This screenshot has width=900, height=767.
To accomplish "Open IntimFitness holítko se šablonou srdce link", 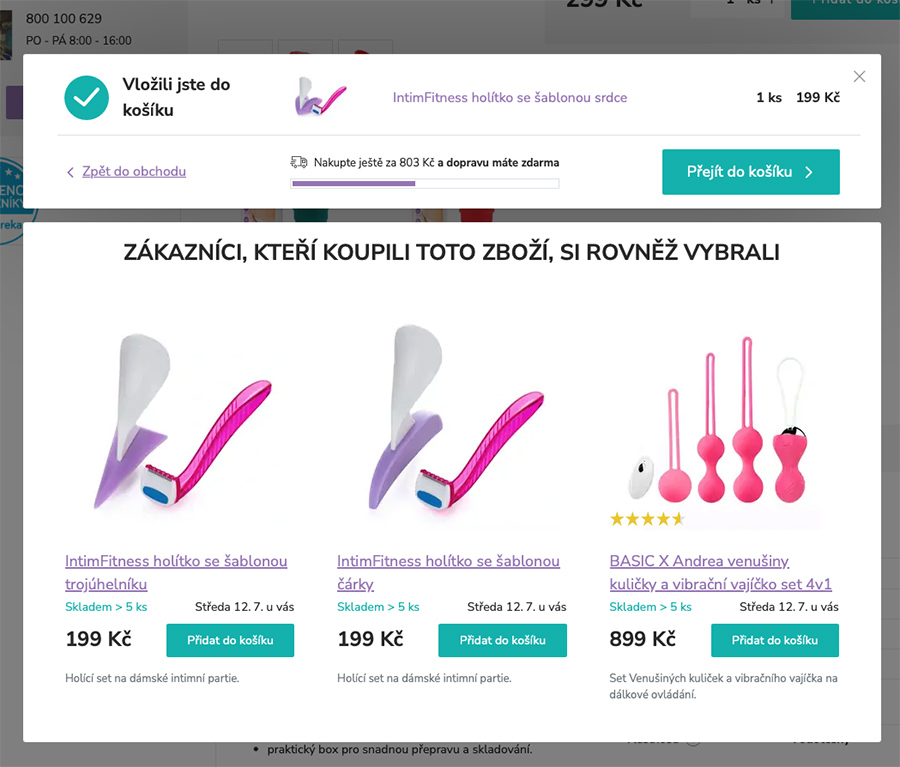I will pyautogui.click(x=510, y=98).
